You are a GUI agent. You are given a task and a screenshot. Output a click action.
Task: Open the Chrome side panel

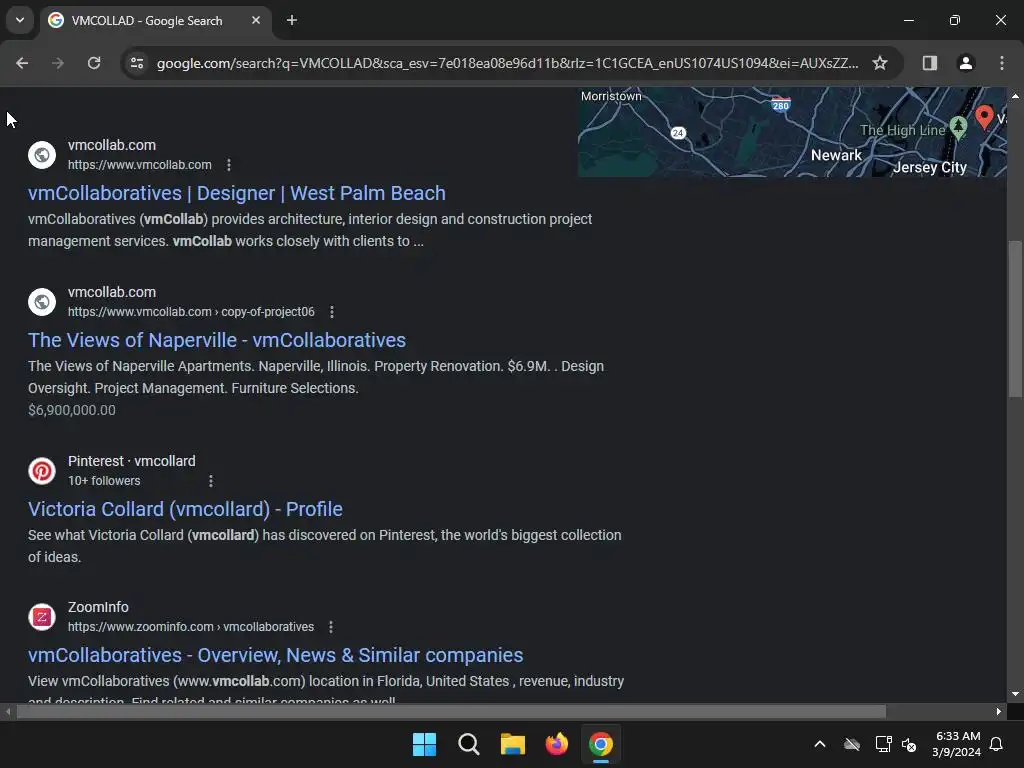pos(929,63)
